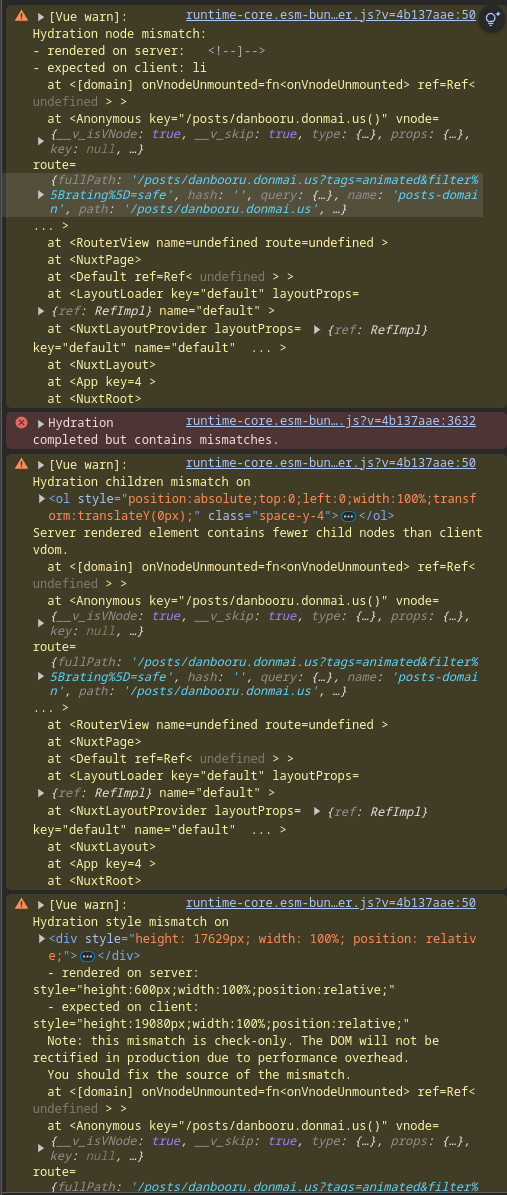This screenshot has height=1195, width=507.
Task: Click ellipsis badge inside the div height element
Action: (x=87, y=956)
